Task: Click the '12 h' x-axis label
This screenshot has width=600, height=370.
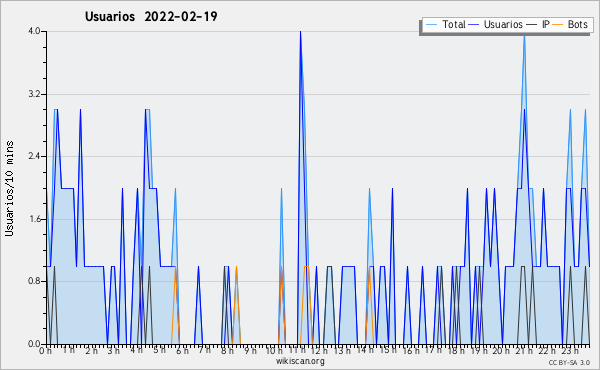Action: 320,350
